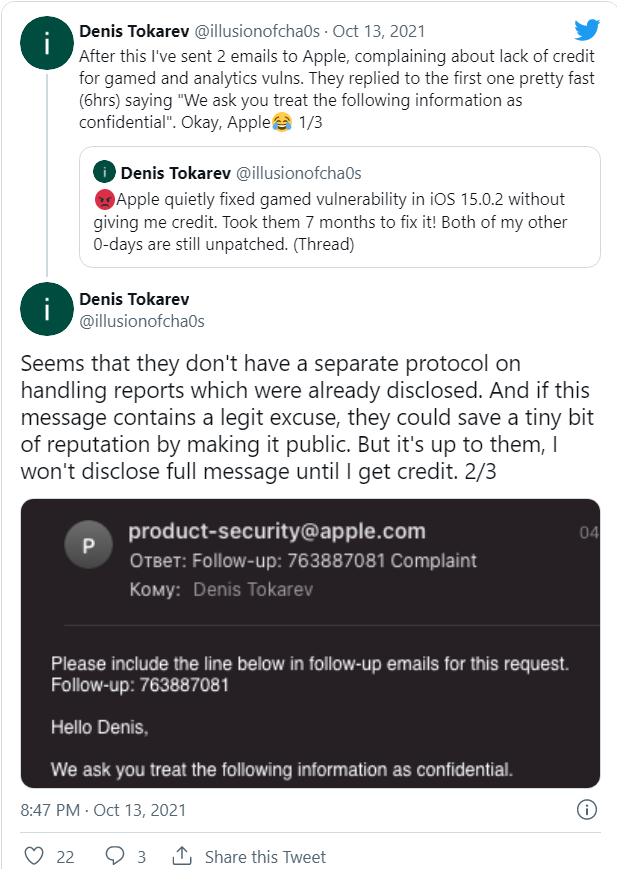Click @illusionofcha0s handle on main tweet
This screenshot has width=617, height=869.
tap(141, 320)
